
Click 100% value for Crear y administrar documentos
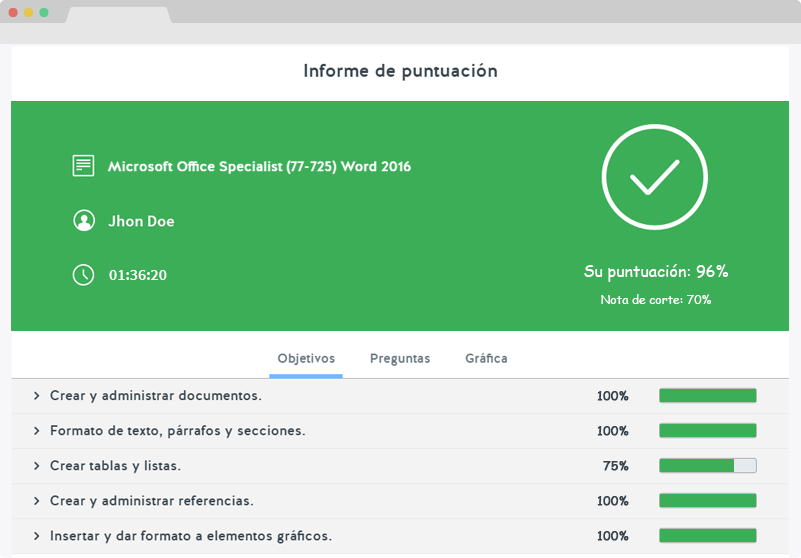click(612, 396)
